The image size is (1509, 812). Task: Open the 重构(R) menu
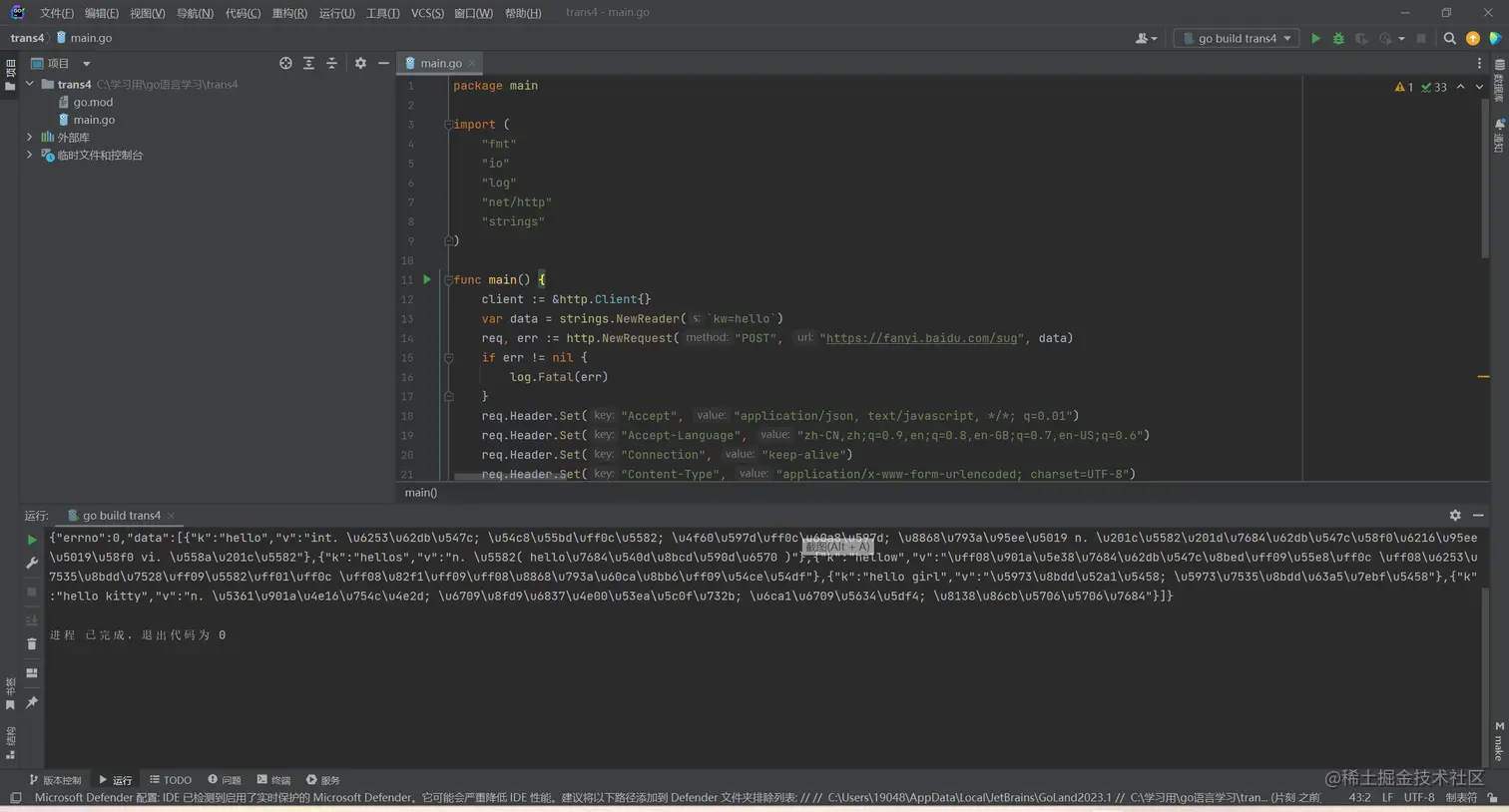289,13
